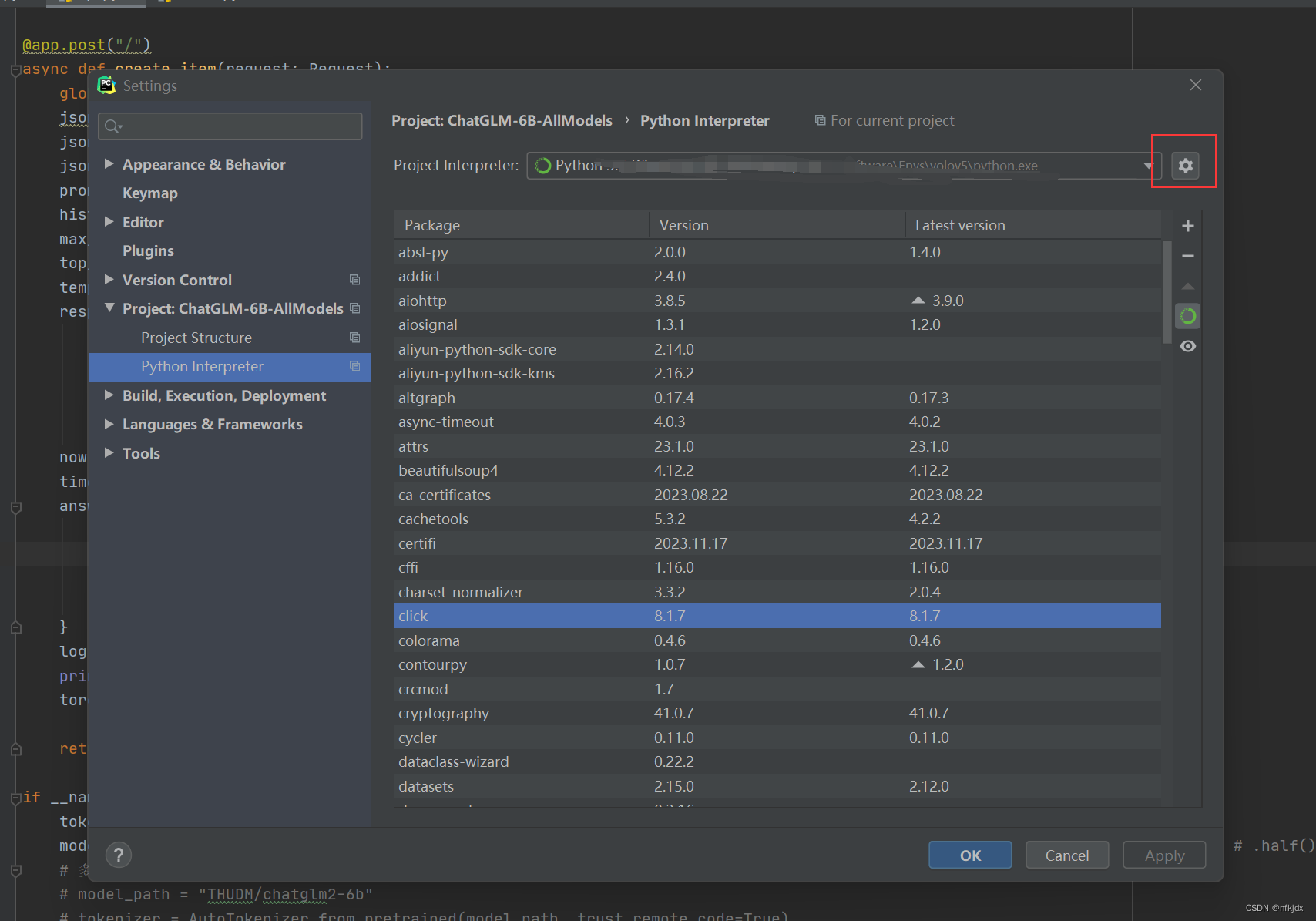The width and height of the screenshot is (1316, 921).
Task: Expand the Editor settings section
Action: pos(109,222)
